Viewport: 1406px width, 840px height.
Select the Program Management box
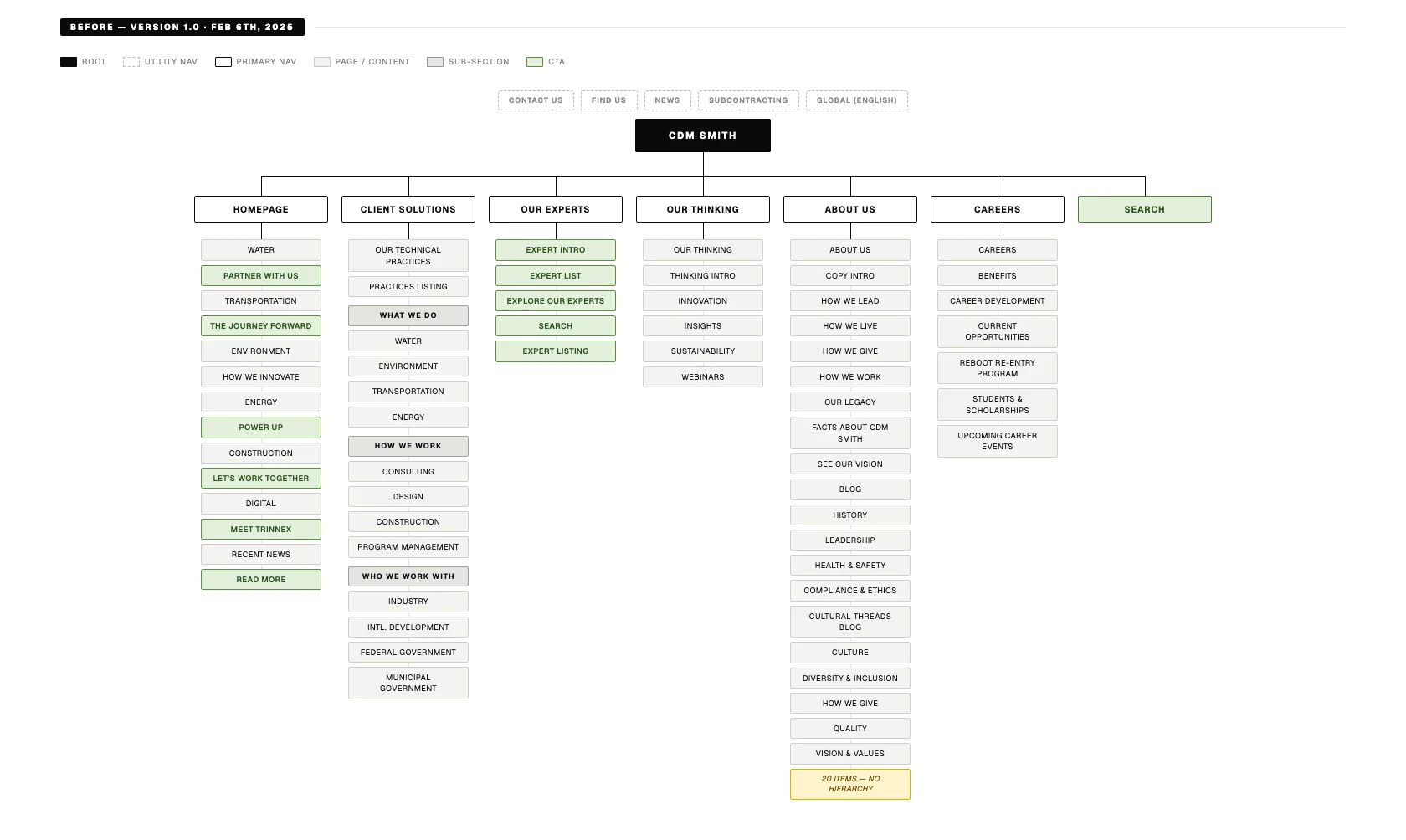[x=408, y=547]
